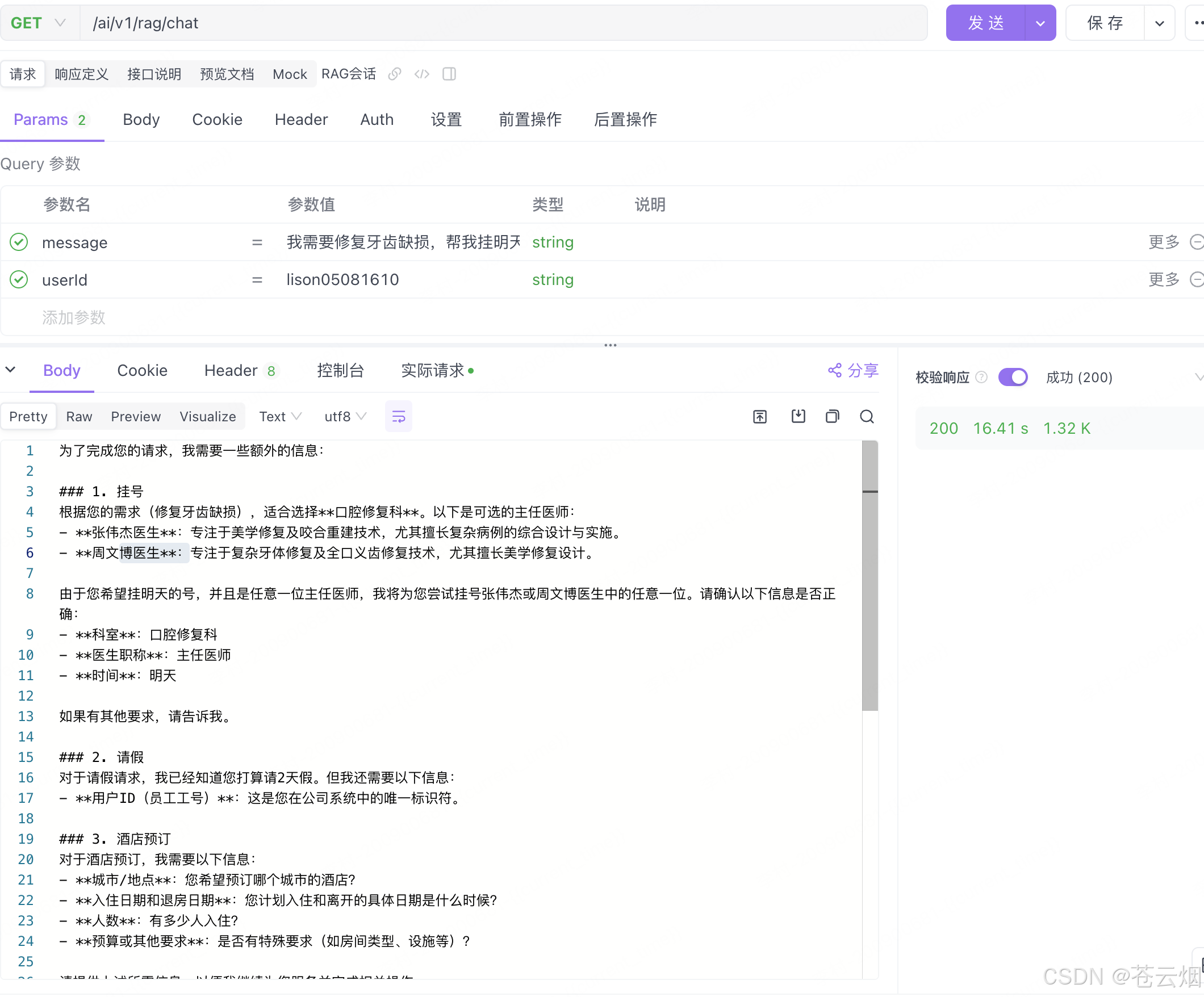
Task: Toggle the 校验响应 switch off
Action: tap(1013, 377)
